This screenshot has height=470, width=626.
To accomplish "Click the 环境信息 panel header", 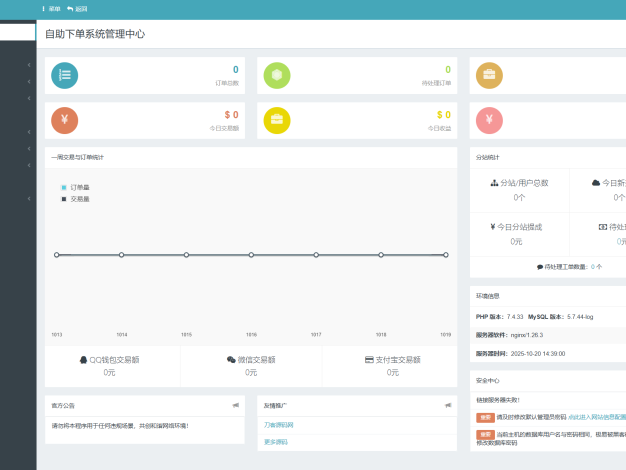I will point(487,296).
